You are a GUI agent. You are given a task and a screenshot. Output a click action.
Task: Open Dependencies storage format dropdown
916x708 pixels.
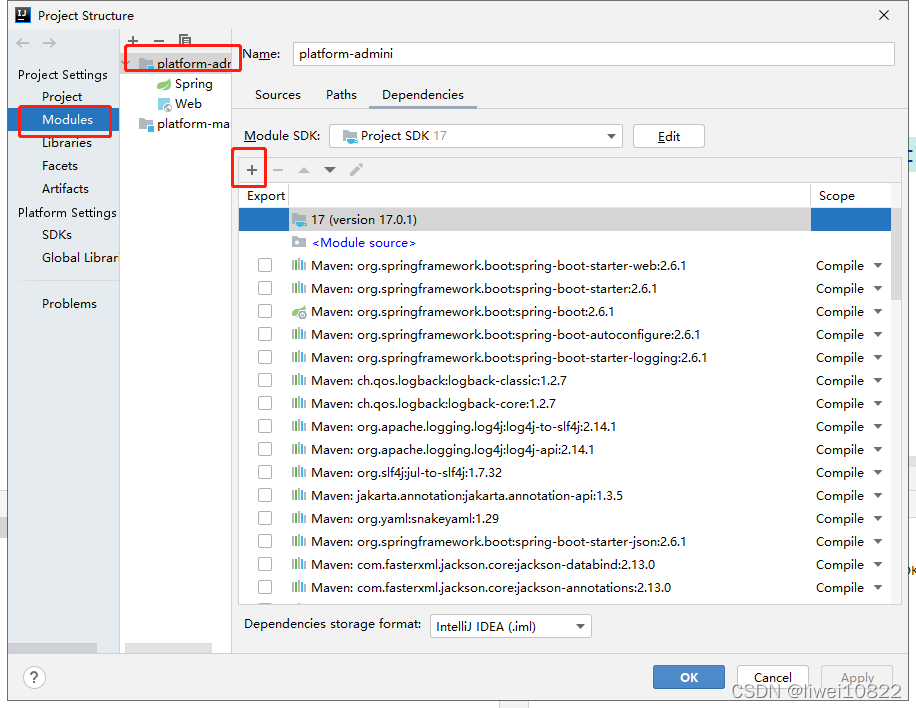pyautogui.click(x=511, y=626)
